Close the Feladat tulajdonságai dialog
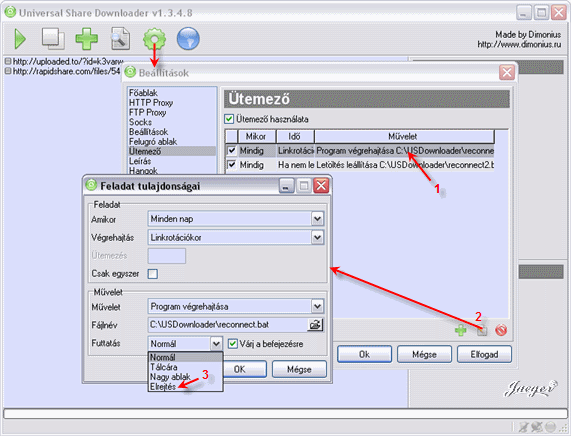This screenshot has height=436, width=571. 321,186
